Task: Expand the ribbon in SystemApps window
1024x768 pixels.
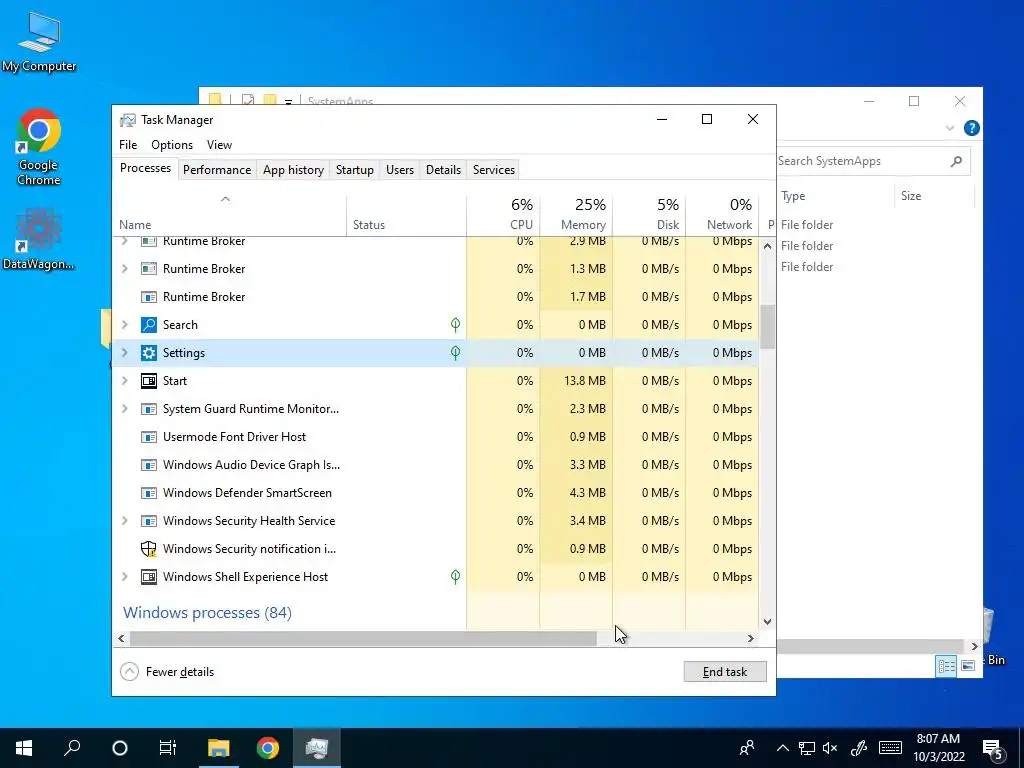Action: click(950, 129)
